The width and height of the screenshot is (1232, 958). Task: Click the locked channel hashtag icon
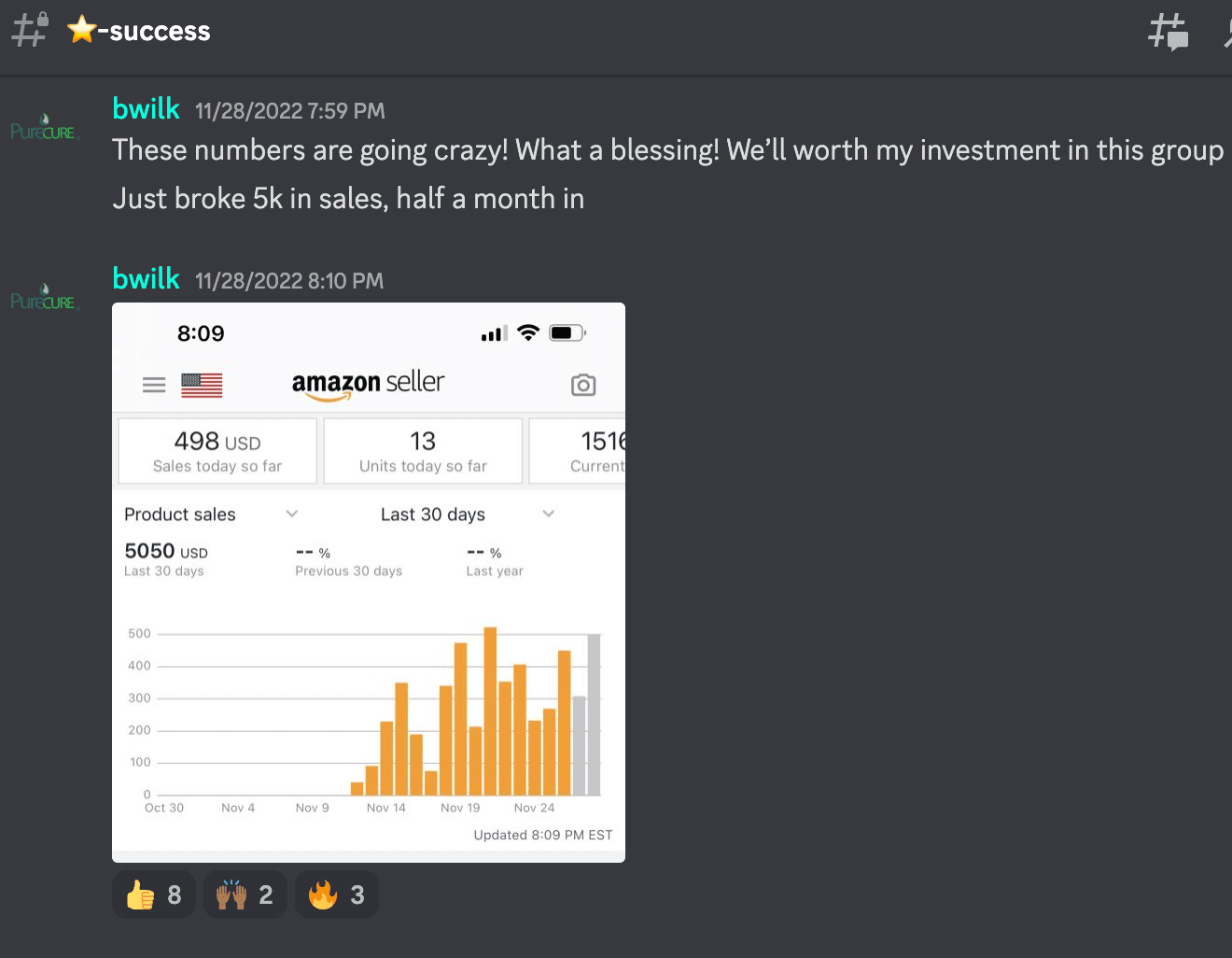29,29
